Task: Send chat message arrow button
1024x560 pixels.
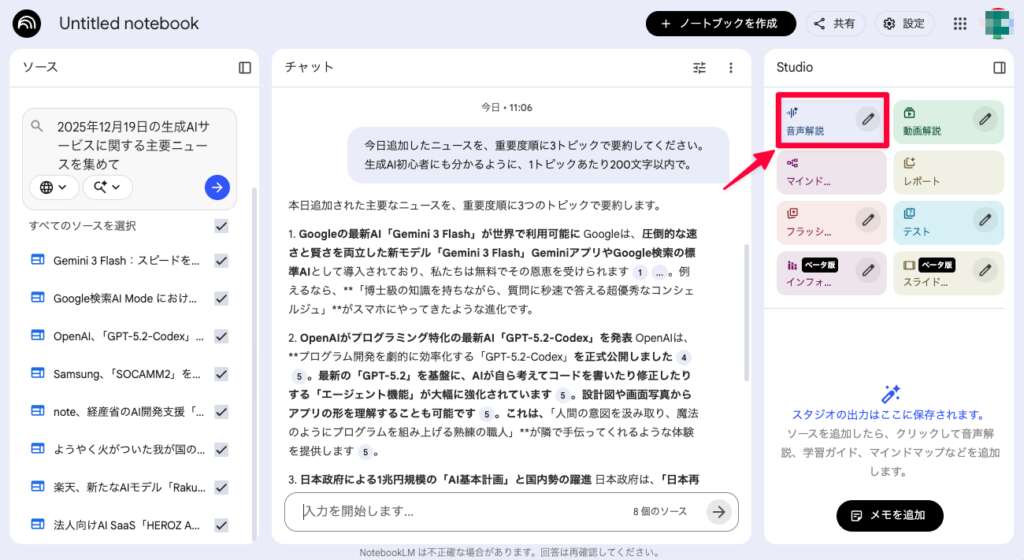Action: pos(719,512)
